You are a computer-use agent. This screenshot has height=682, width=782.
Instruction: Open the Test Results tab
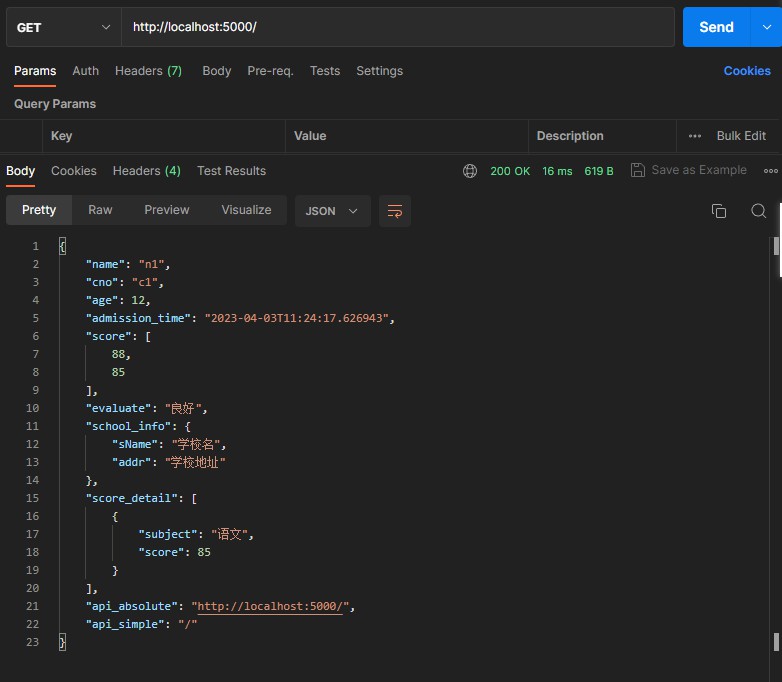(231, 171)
